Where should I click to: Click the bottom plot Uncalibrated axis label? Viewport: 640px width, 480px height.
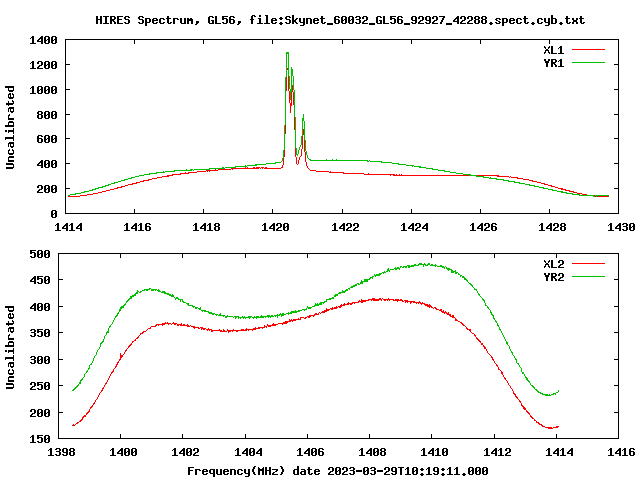[10, 347]
